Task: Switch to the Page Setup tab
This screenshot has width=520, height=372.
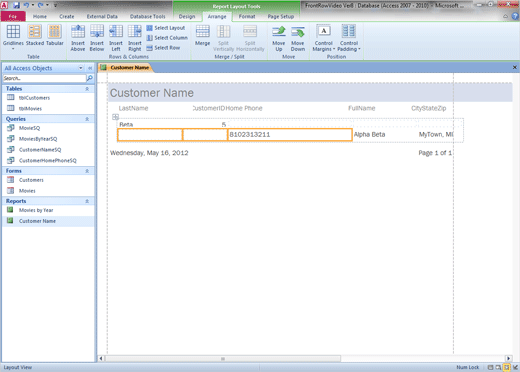Action: (281, 16)
